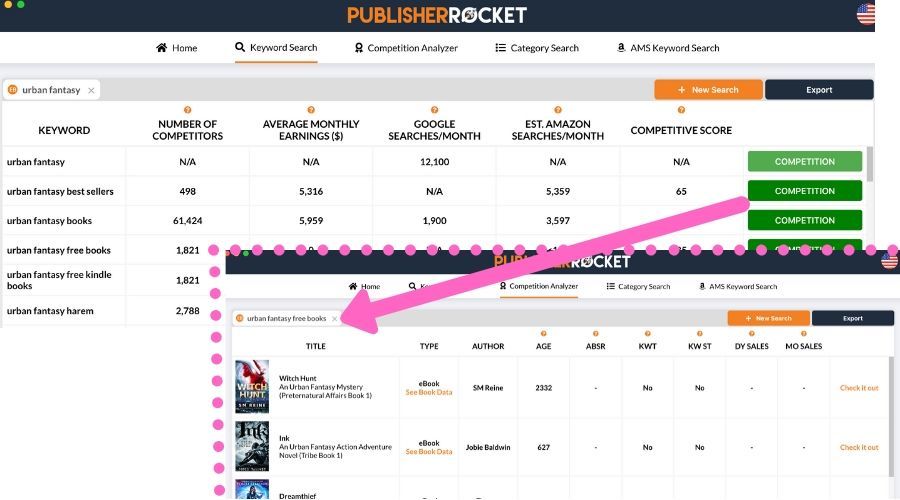Click help icon above the ABSR column
This screenshot has height=500, width=900.
595,334
